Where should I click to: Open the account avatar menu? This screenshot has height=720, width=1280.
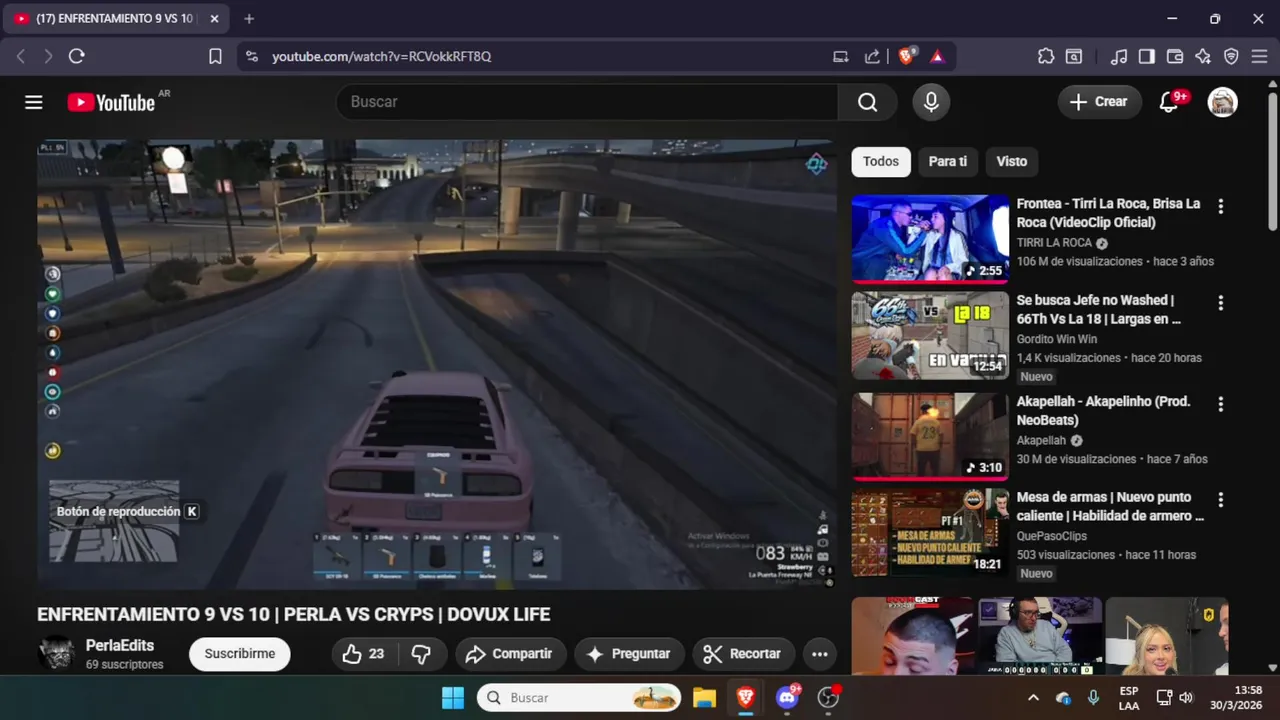[x=1222, y=102]
